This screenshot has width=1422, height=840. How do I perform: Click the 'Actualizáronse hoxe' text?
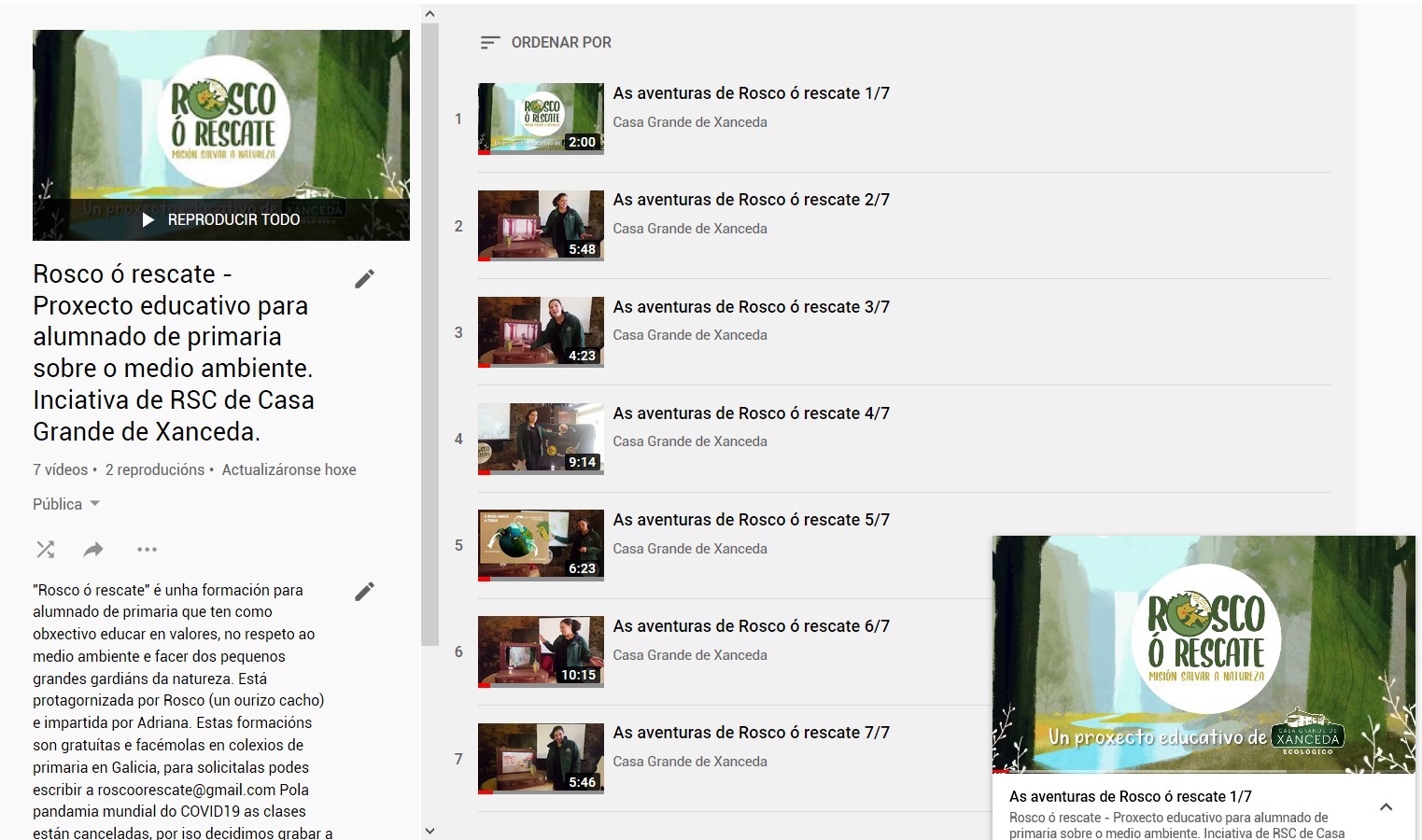click(x=289, y=469)
